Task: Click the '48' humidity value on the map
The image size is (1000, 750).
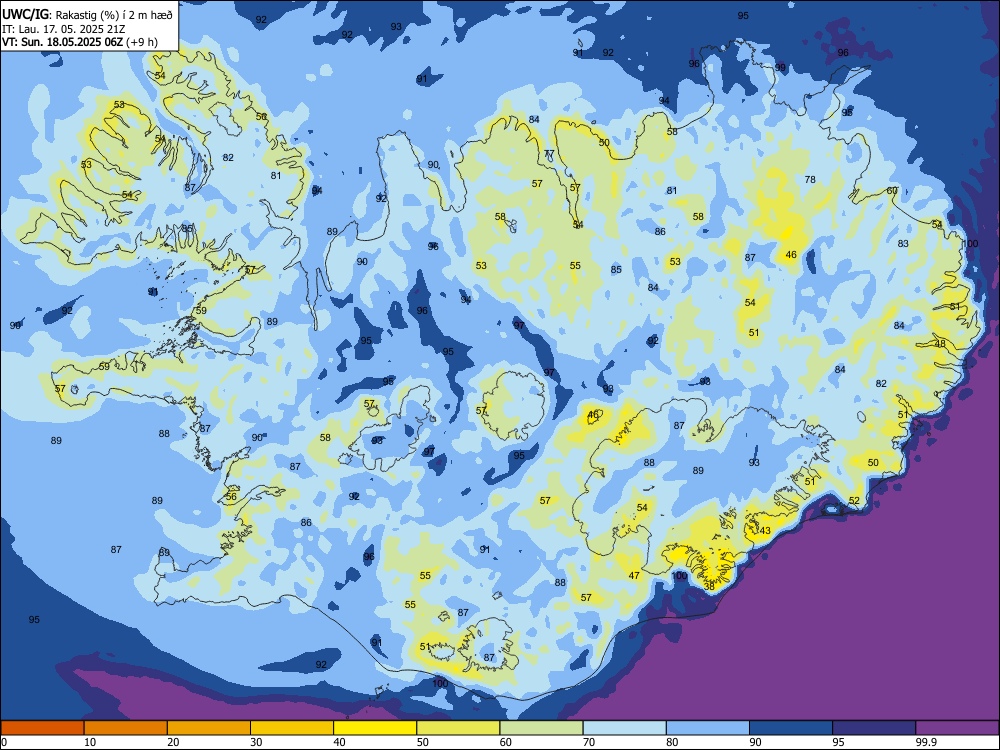Action: click(x=941, y=344)
